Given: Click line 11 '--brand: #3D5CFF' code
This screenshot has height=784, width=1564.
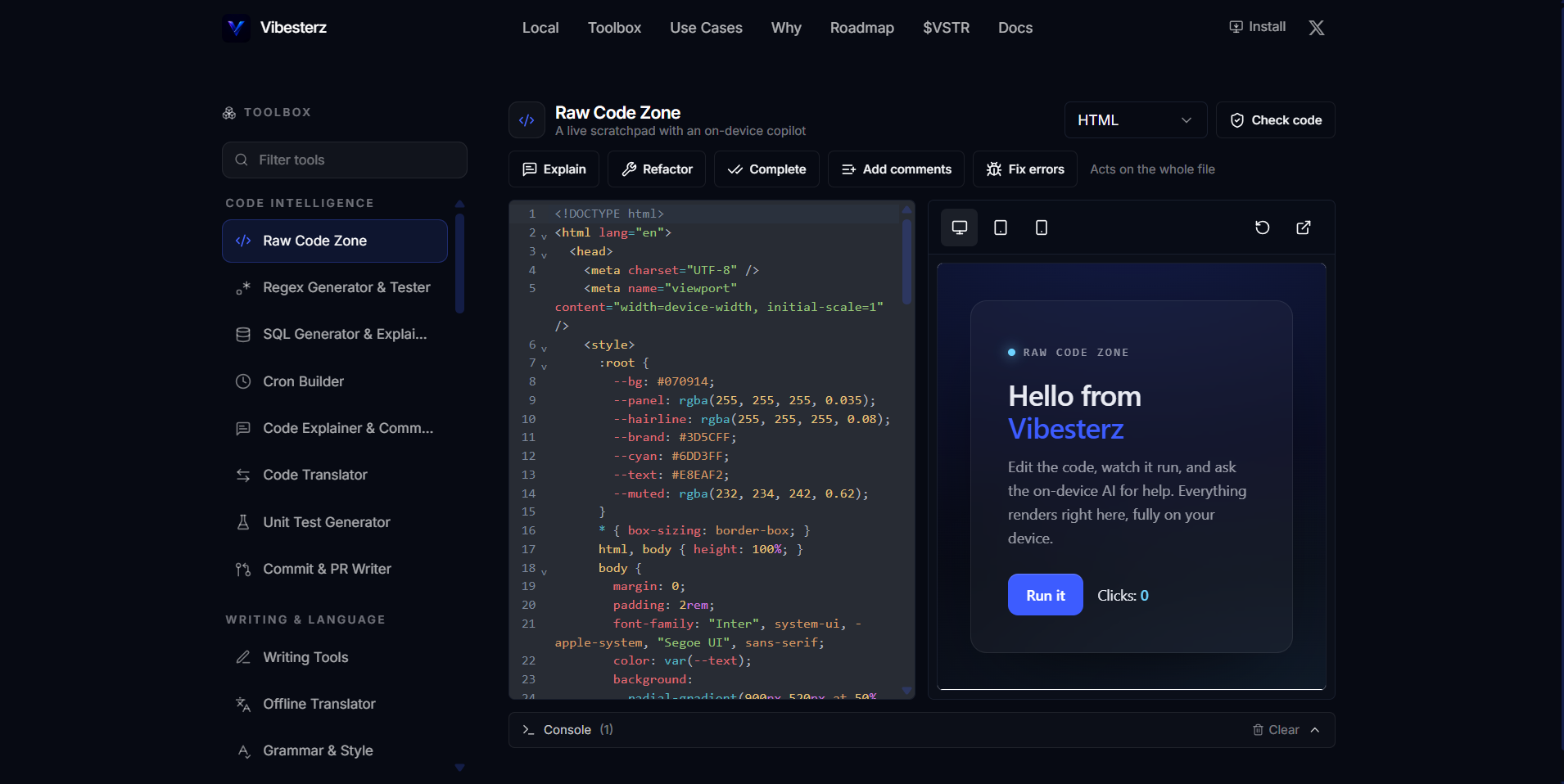Looking at the screenshot, I should click(x=675, y=437).
